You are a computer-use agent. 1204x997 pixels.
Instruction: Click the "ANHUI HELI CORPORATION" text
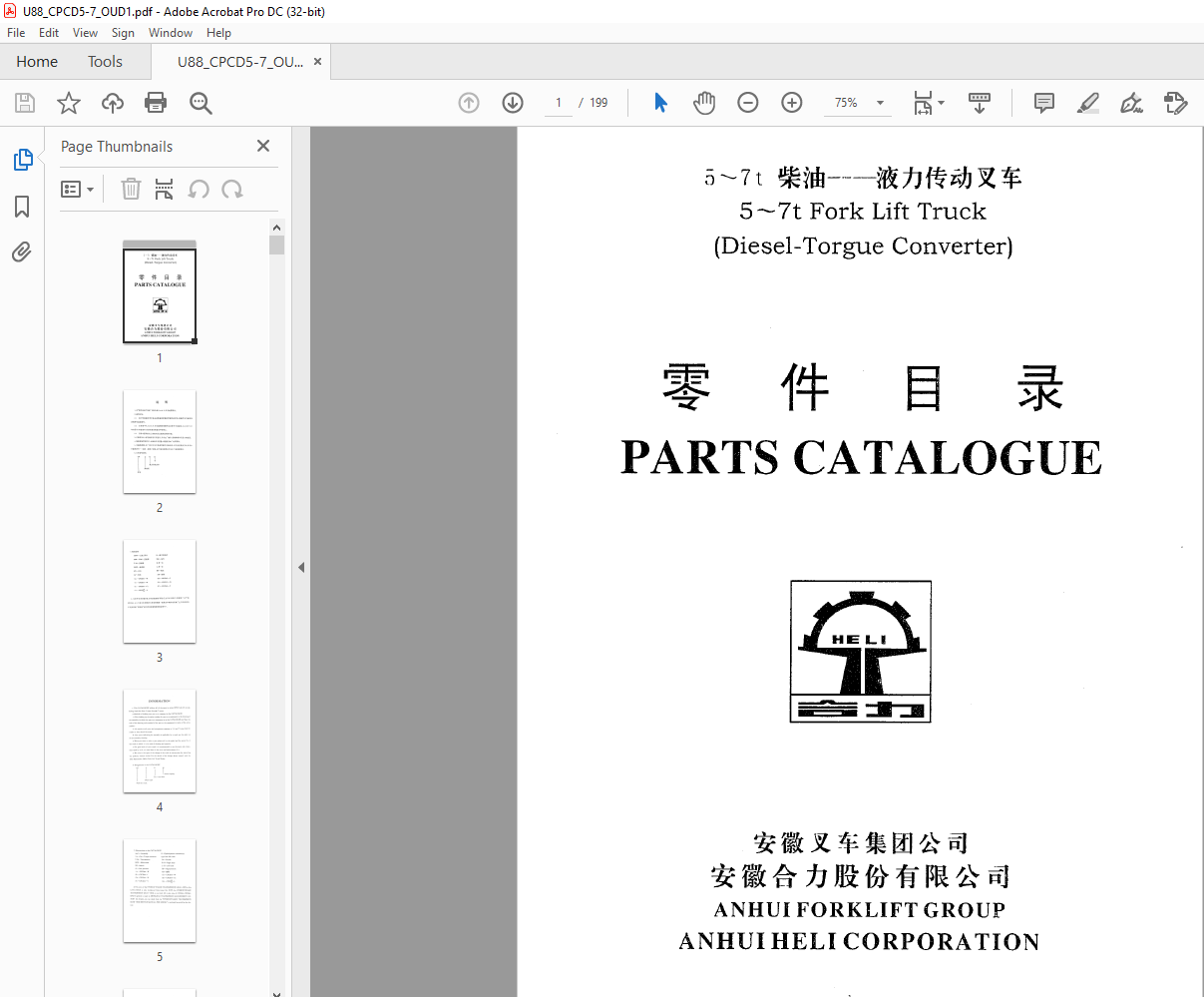[x=860, y=942]
